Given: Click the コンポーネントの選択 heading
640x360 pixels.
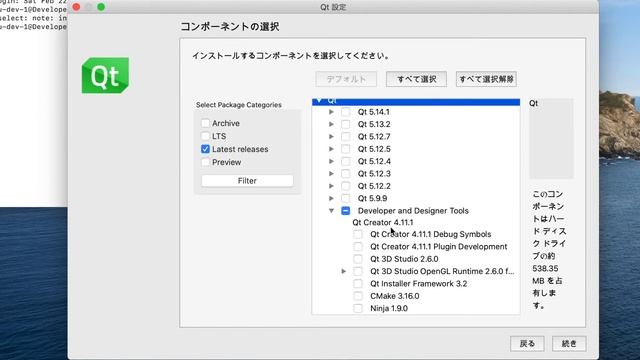Looking at the screenshot, I should [230, 27].
